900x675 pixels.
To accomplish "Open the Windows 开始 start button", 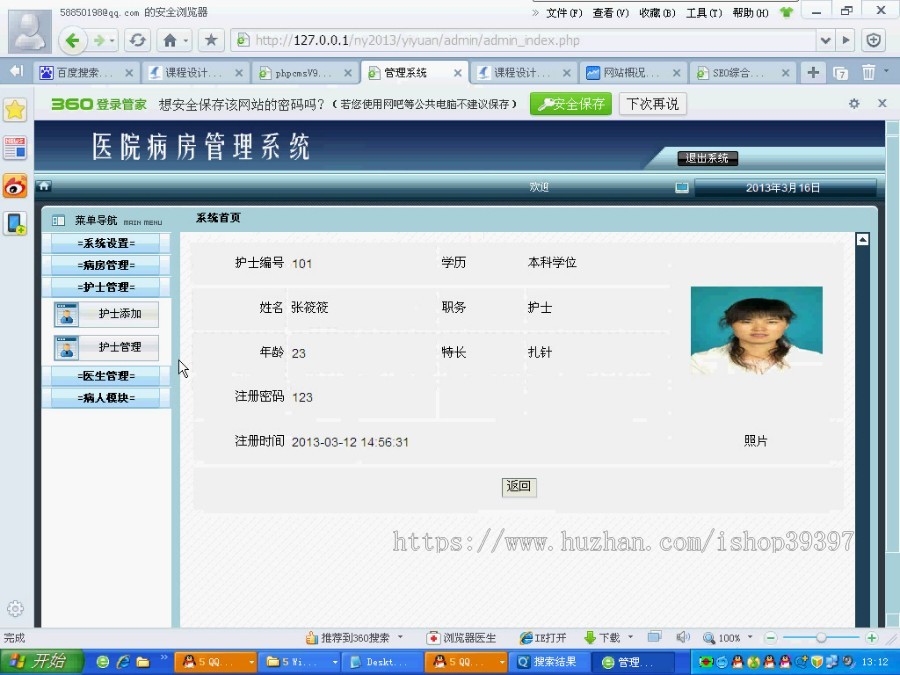I will [x=42, y=662].
